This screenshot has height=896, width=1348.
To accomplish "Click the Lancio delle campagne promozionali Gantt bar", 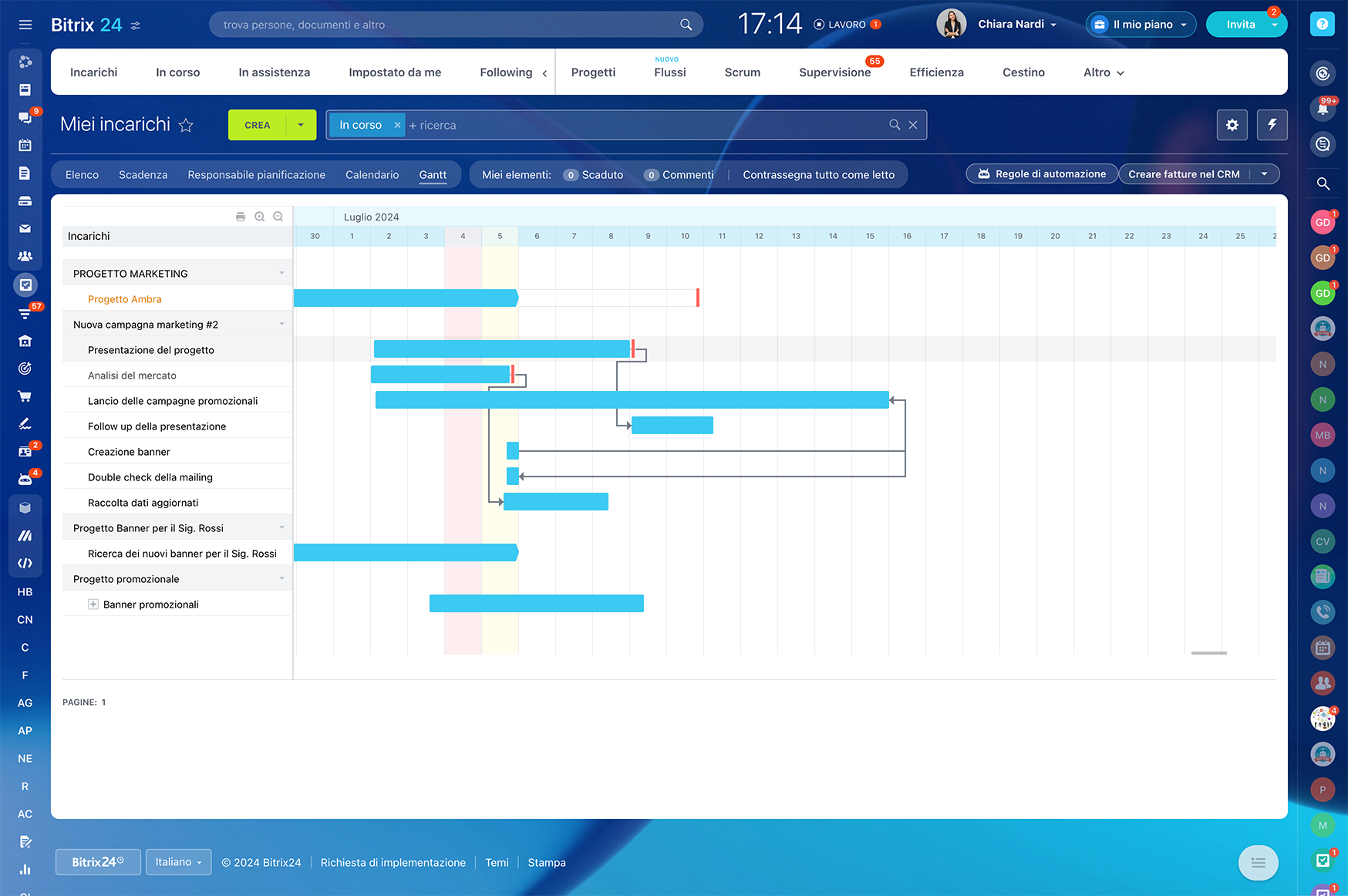I will pyautogui.click(x=632, y=400).
